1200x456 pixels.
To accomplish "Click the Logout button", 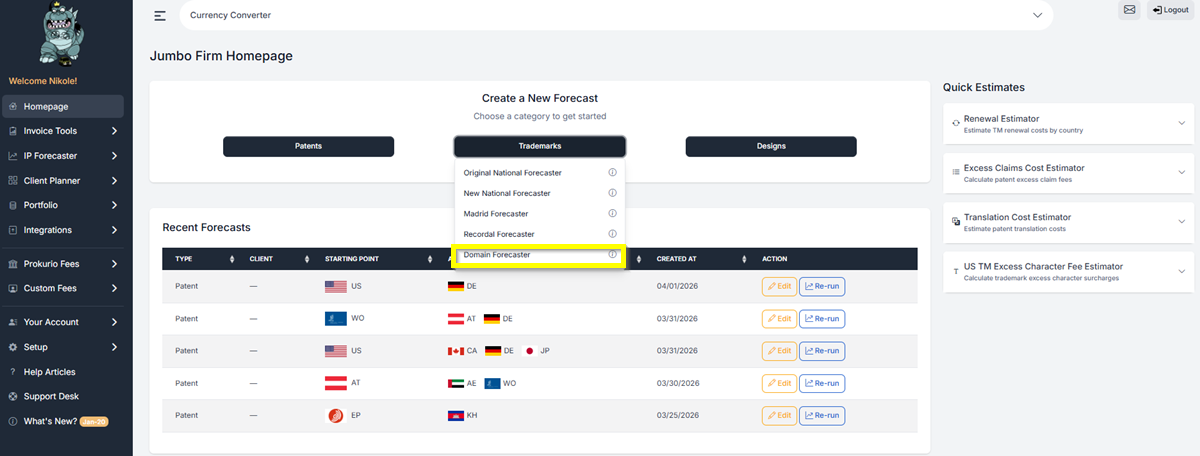I will pyautogui.click(x=1170, y=10).
